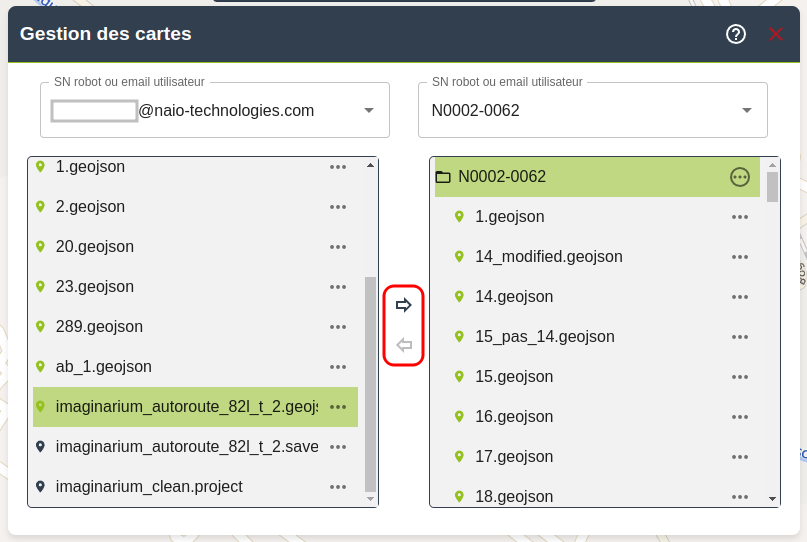Select ab_1.geojson in the left list
This screenshot has height=542, width=807.
(104, 367)
